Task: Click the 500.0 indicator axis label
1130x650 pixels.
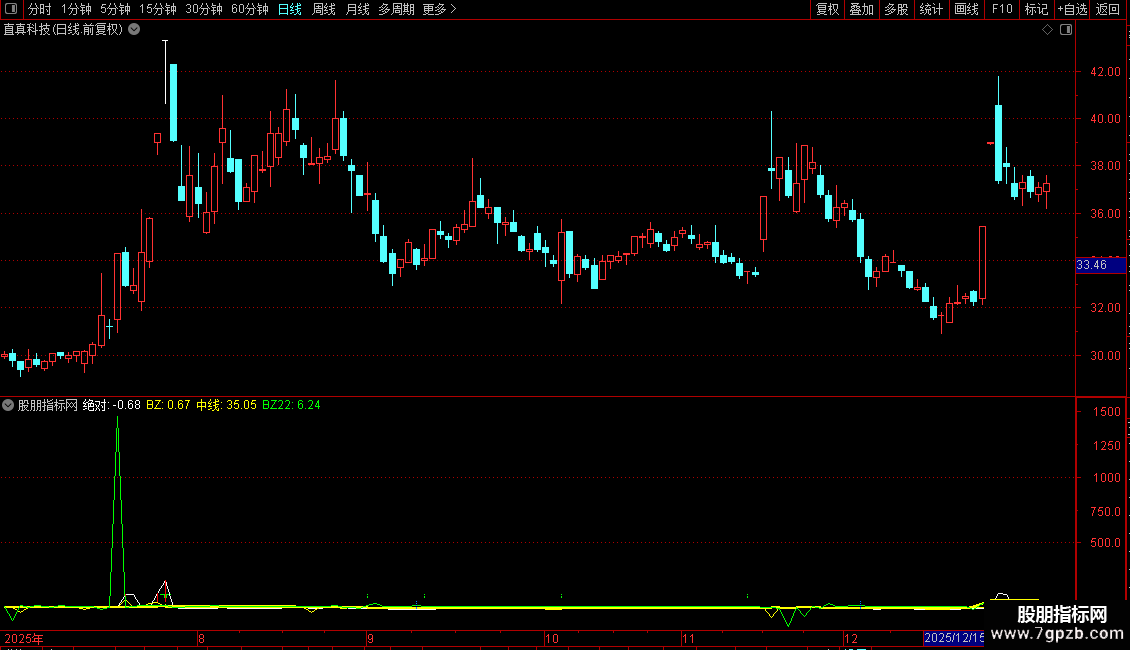Action: pos(1106,543)
